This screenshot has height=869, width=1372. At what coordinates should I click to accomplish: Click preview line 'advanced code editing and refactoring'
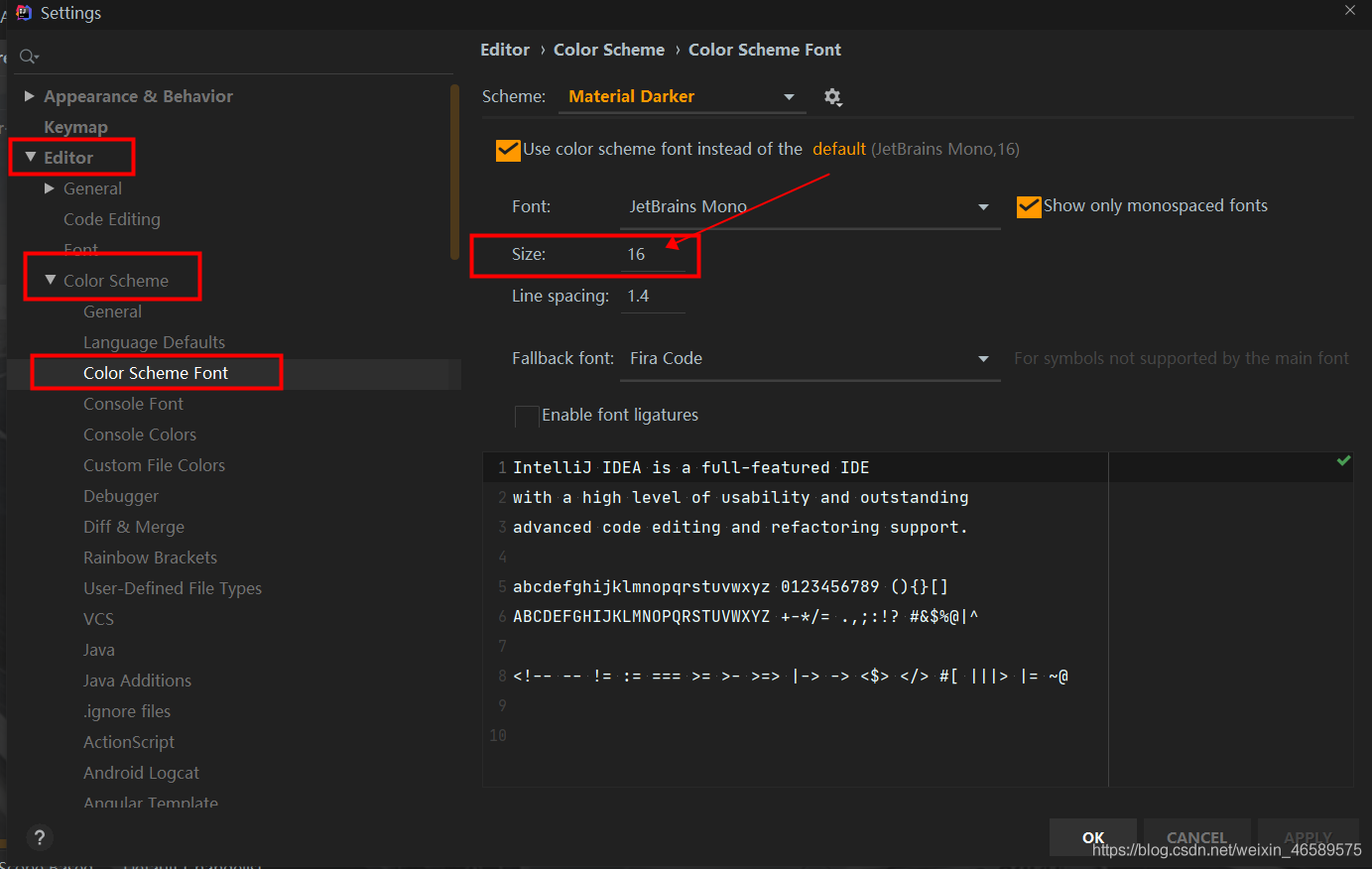[740, 528]
